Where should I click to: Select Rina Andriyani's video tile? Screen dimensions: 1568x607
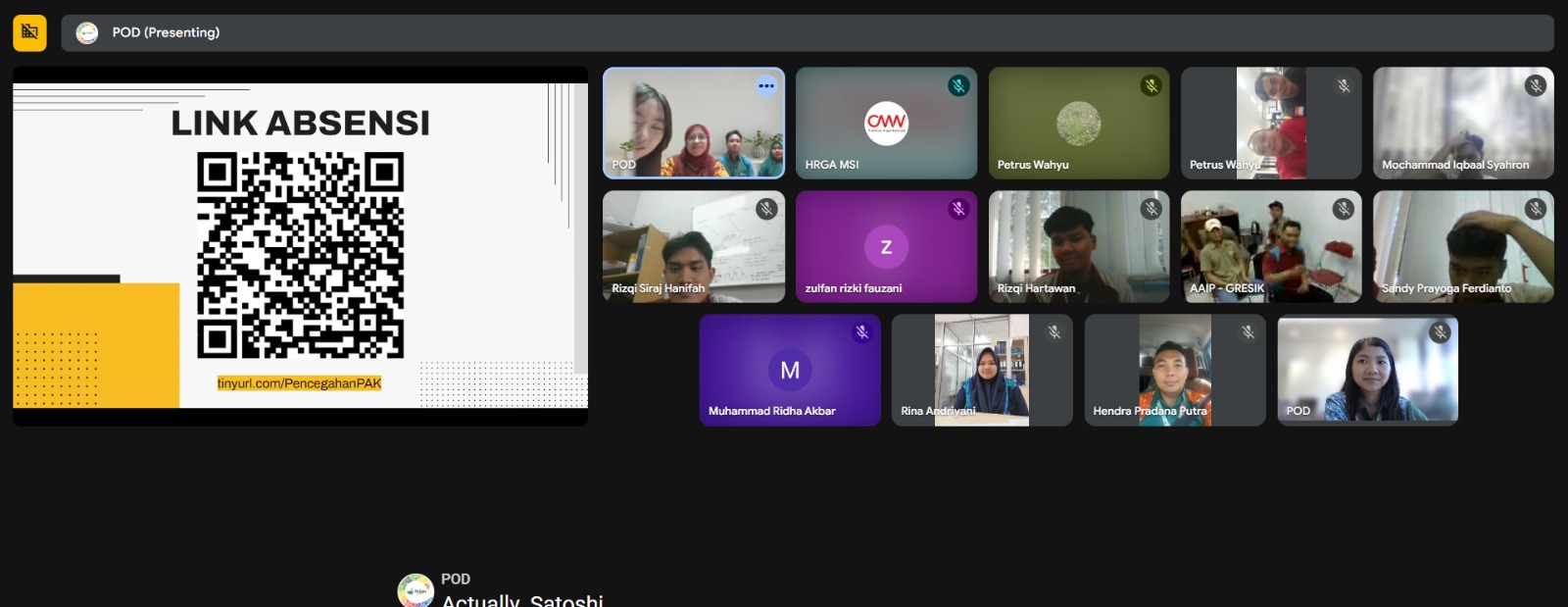(x=981, y=370)
